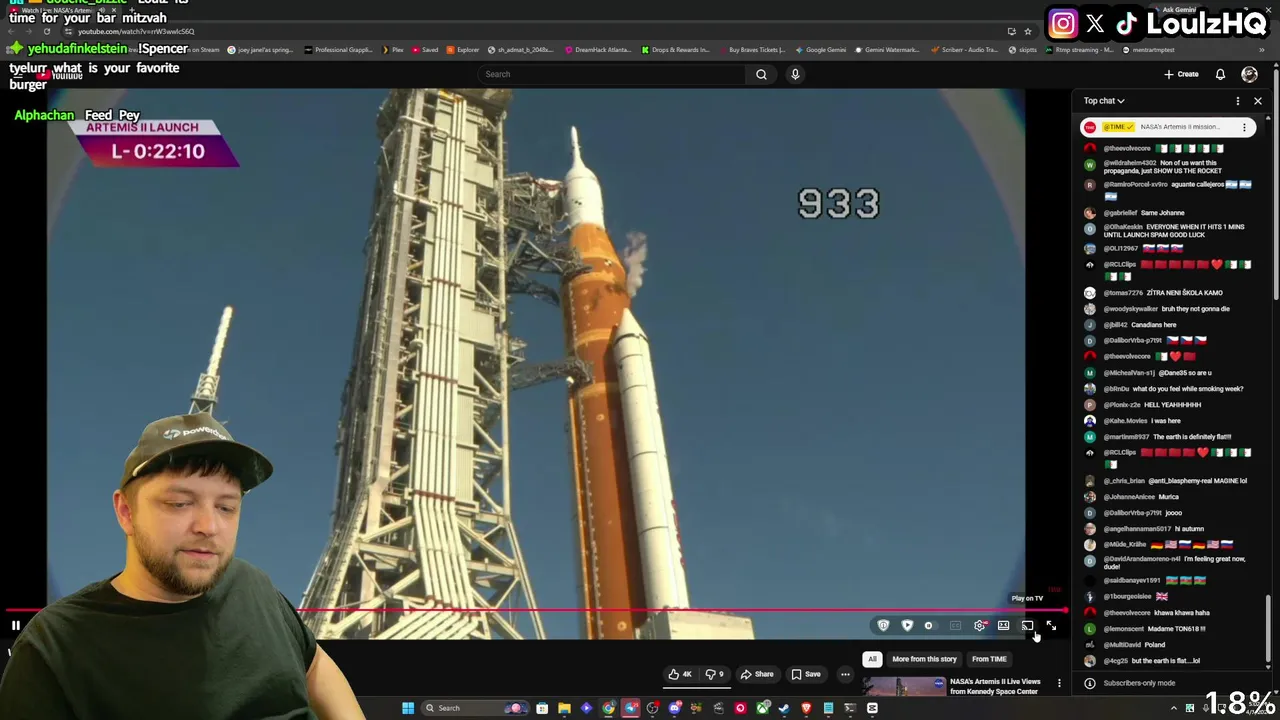Select More from this story chip
The width and height of the screenshot is (1280, 720).
click(x=924, y=659)
